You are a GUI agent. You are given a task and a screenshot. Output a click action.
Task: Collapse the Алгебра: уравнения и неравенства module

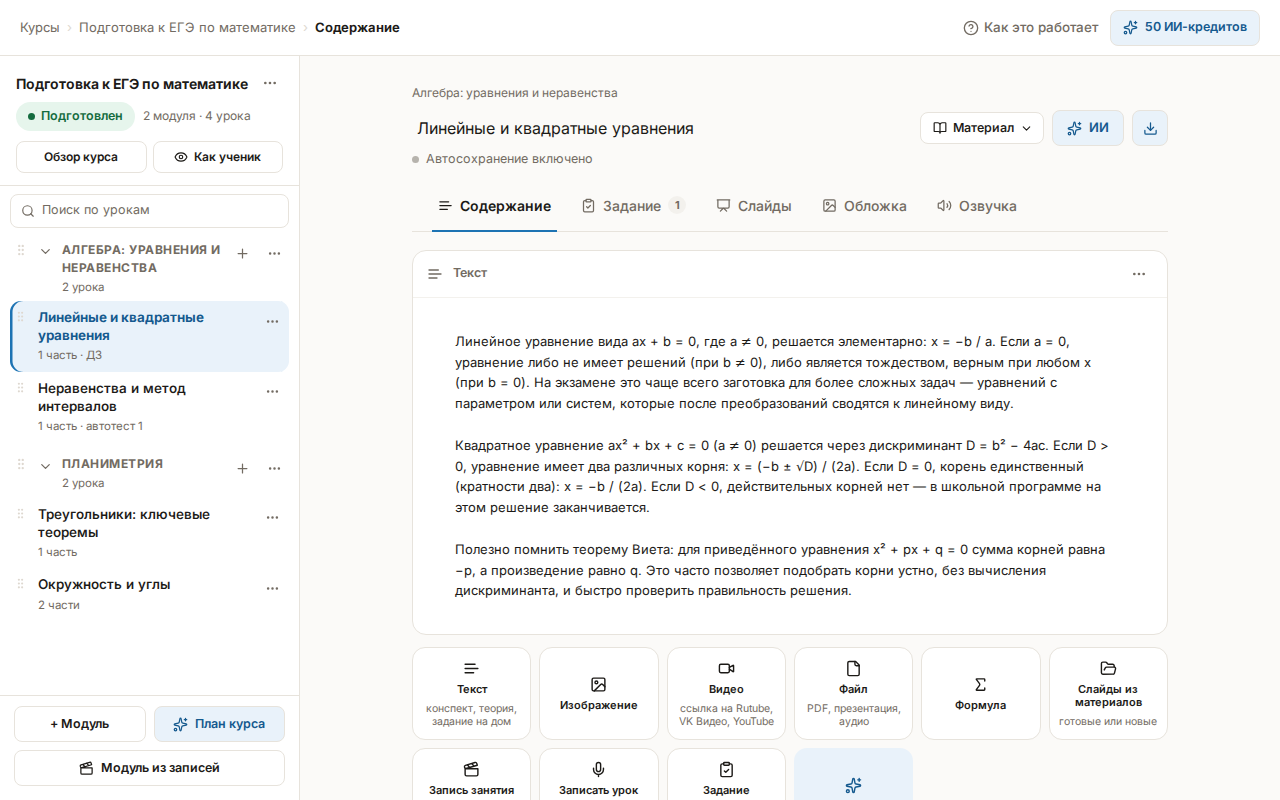pyautogui.click(x=45, y=251)
